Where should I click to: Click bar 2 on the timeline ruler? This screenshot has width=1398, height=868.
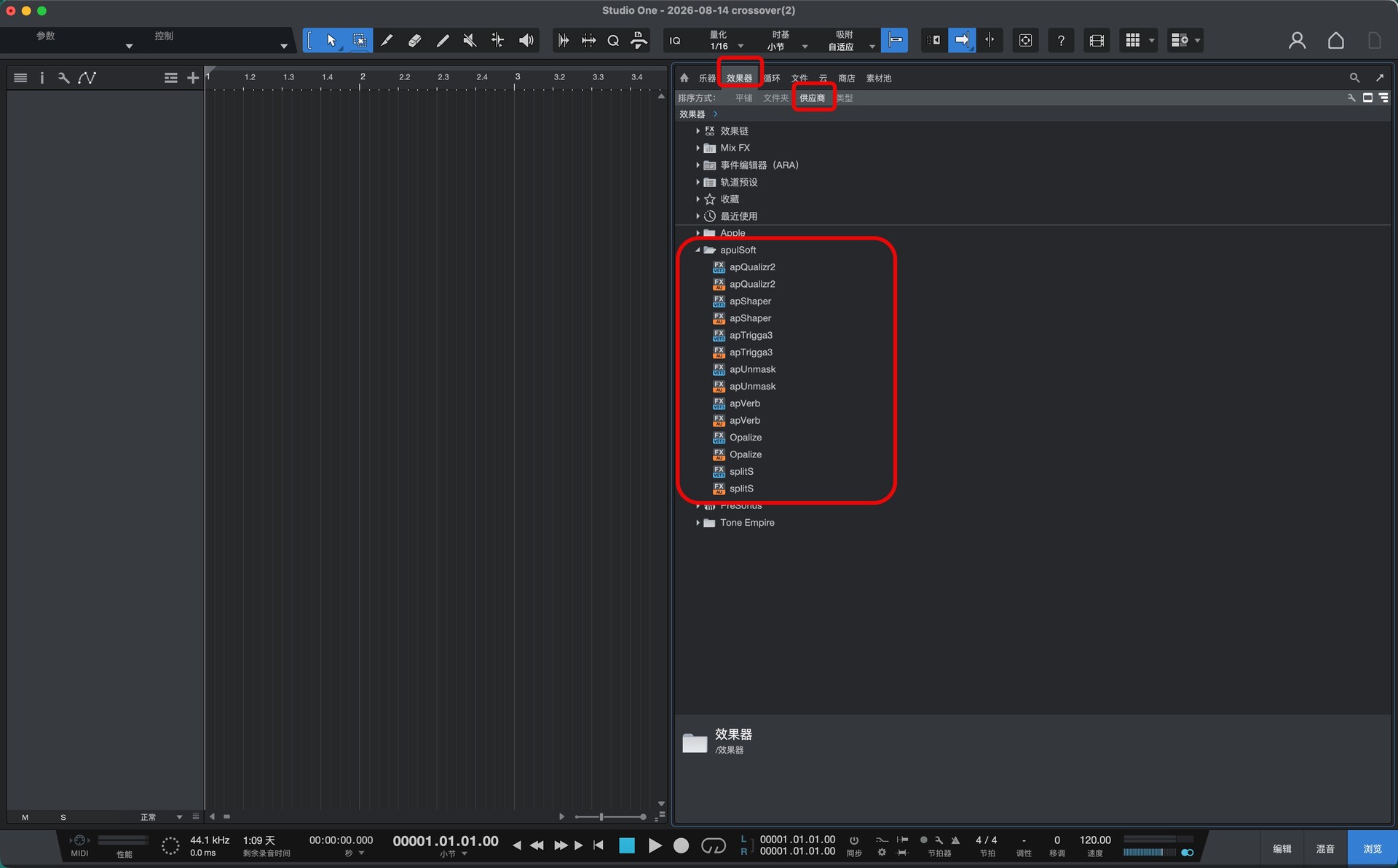[362, 77]
